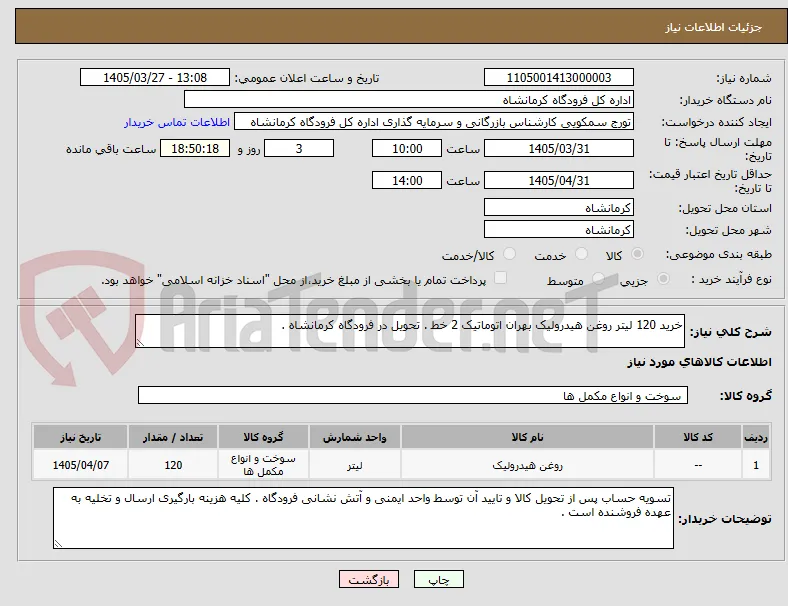788x606 pixels.
Task: Click the remaining time field 18:50:18
Action: [x=195, y=149]
